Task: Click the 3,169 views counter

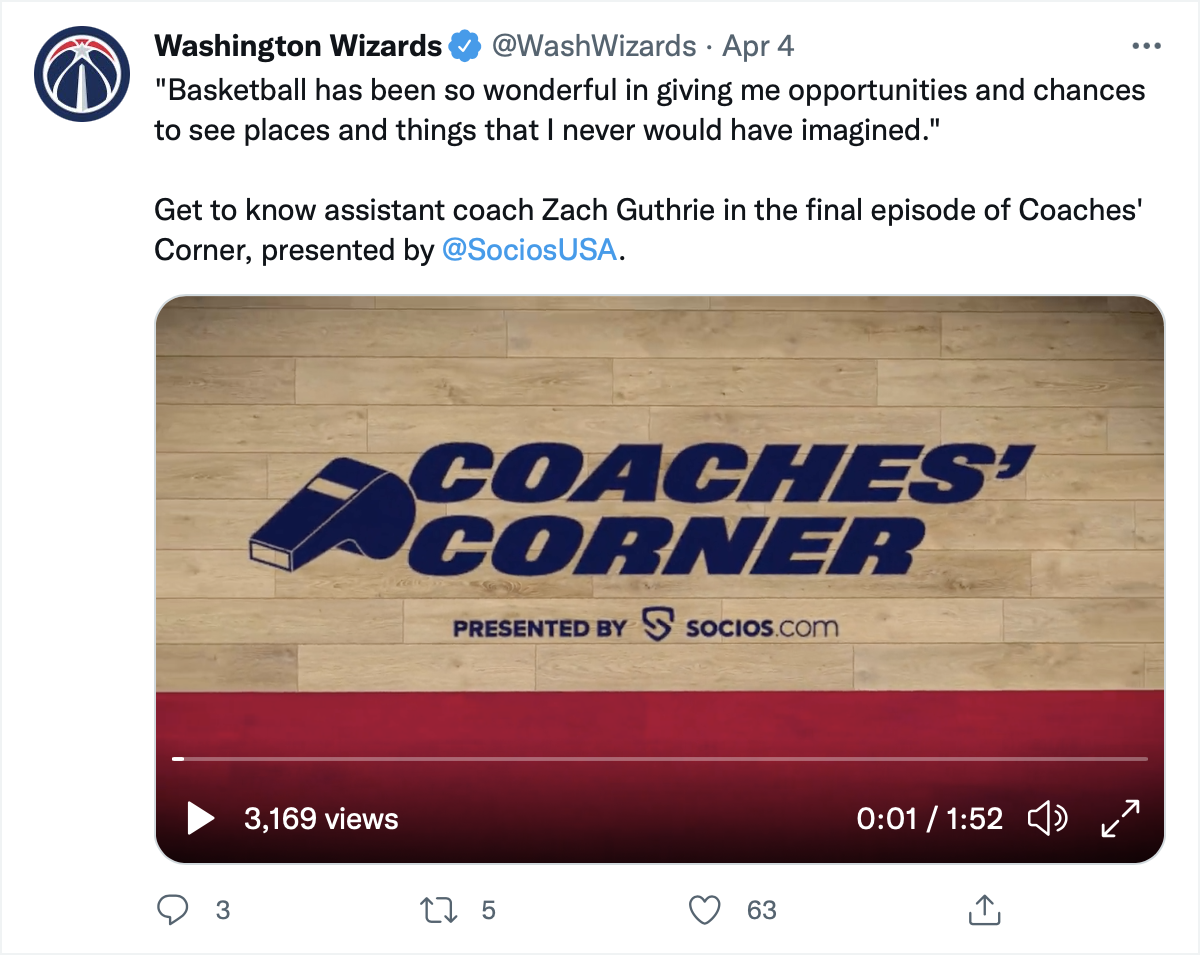Action: 321,819
